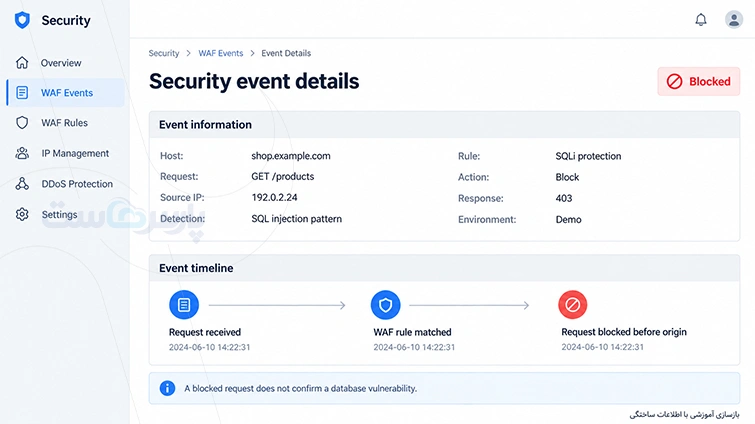This screenshot has width=755, height=424.
Task: Click the Host: field label
Action: pyautogui.click(x=171, y=156)
